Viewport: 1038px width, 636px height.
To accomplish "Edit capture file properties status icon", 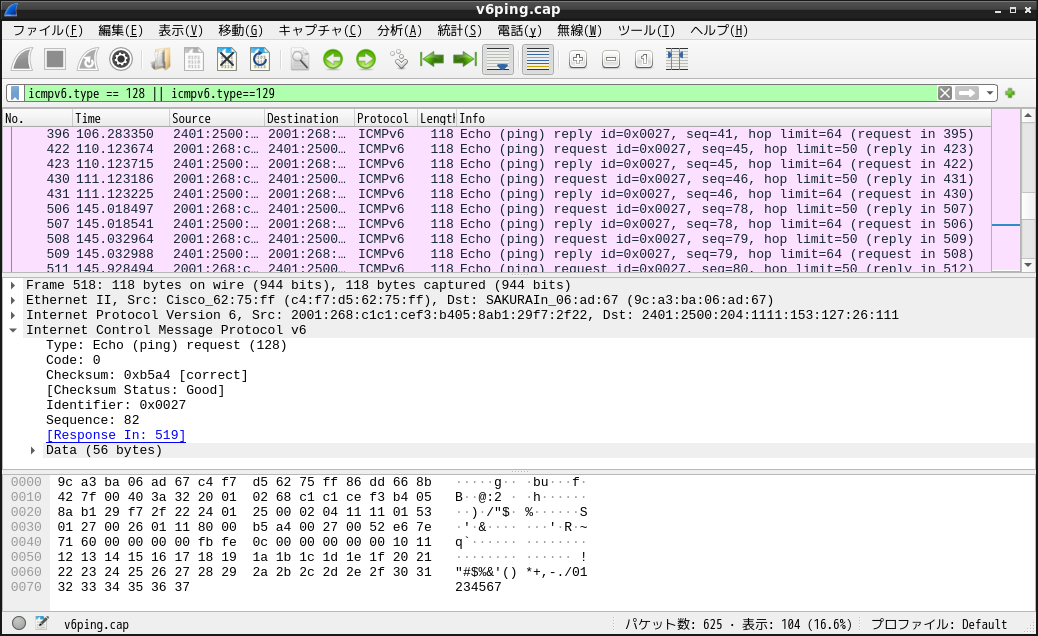I will [x=42, y=623].
